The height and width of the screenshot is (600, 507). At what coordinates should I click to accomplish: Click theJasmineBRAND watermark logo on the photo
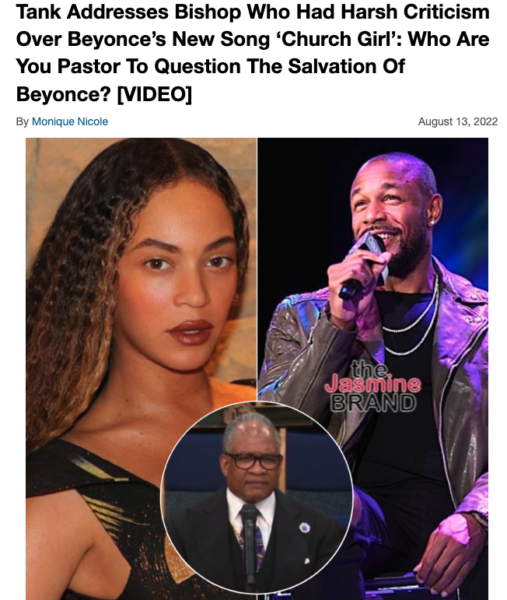[373, 386]
